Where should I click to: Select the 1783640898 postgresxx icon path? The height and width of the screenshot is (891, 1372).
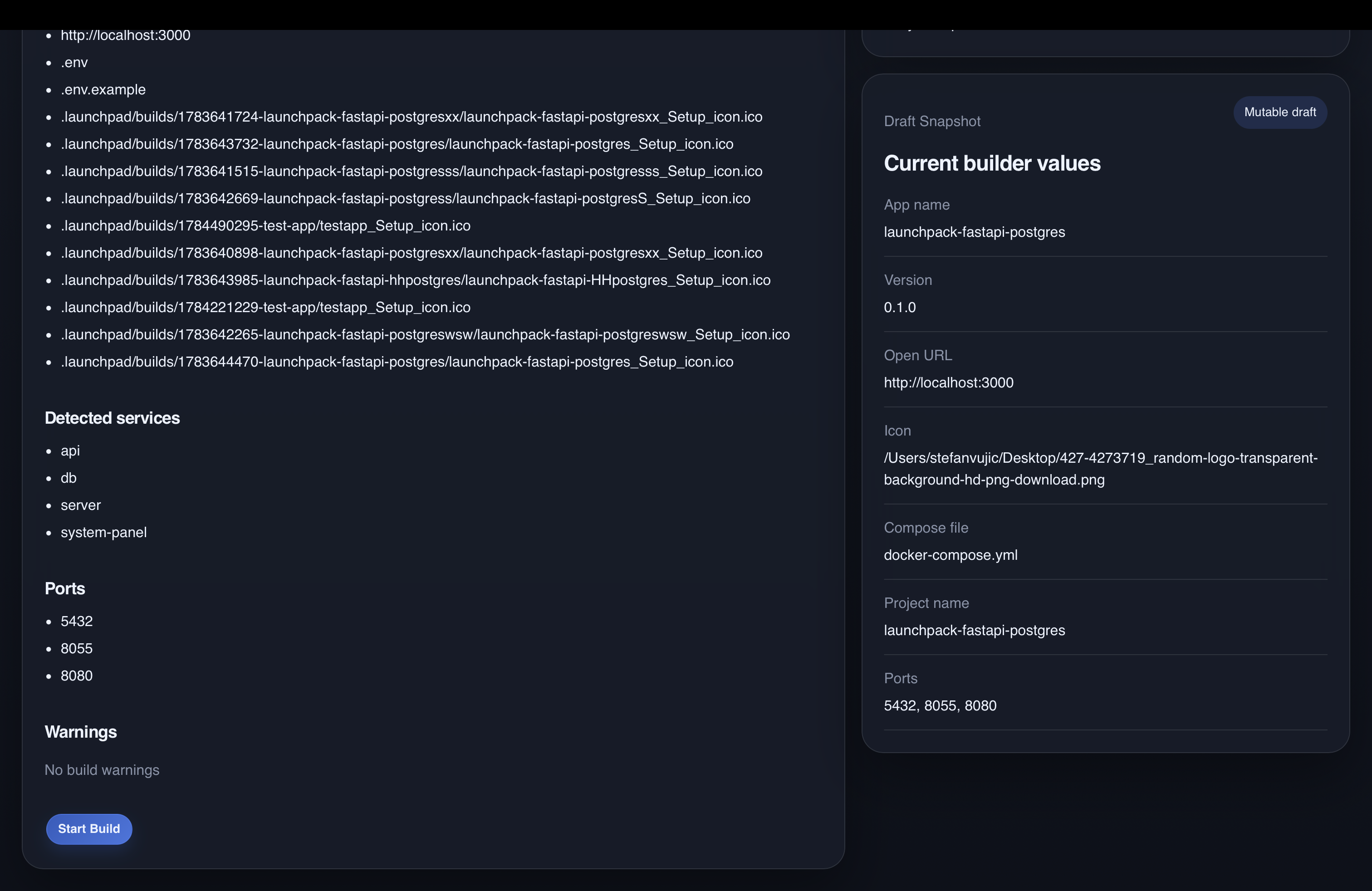pyautogui.click(x=412, y=252)
